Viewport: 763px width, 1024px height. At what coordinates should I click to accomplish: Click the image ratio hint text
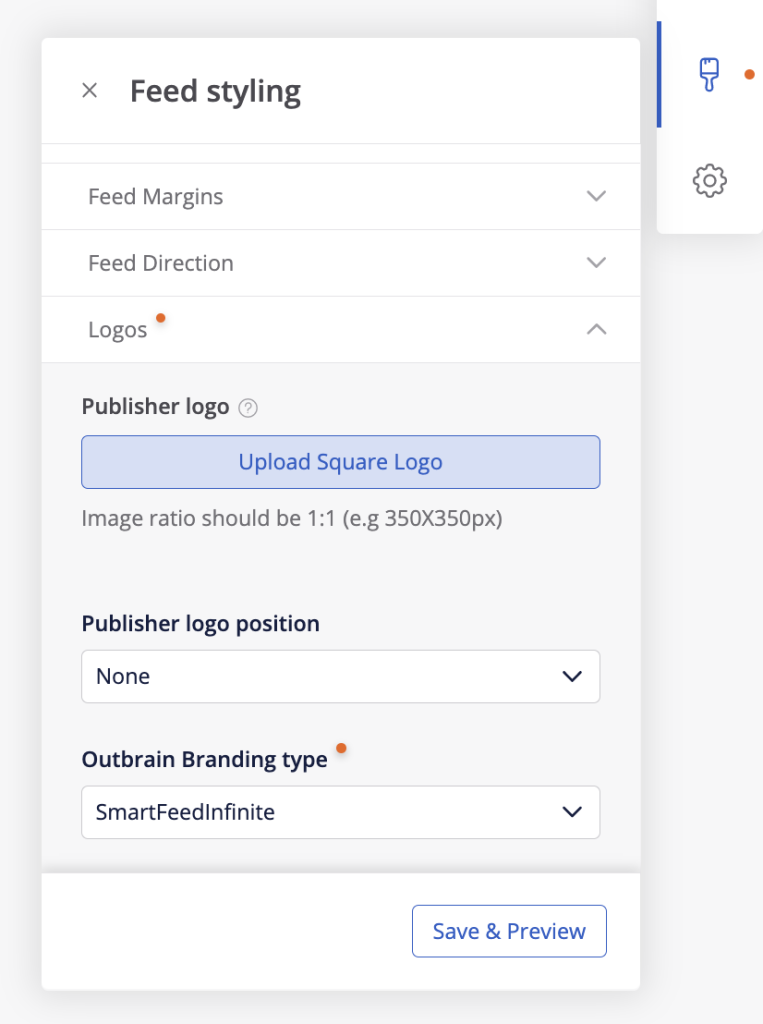pyautogui.click(x=291, y=518)
